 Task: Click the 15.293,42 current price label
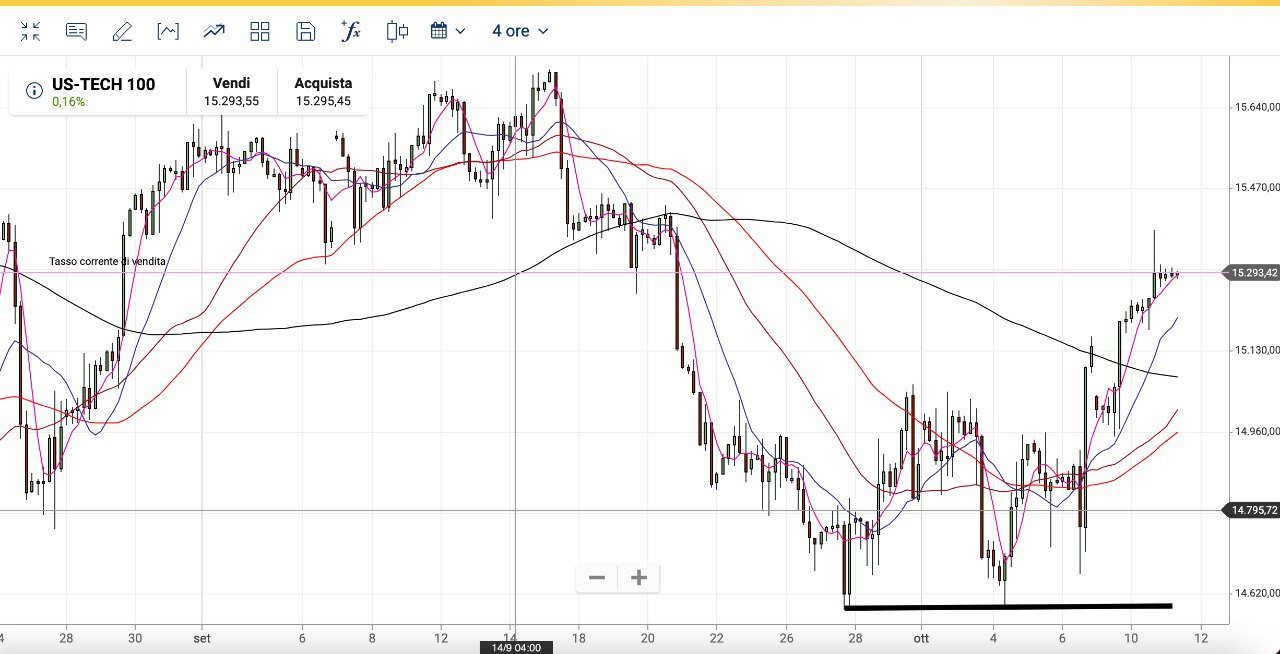(1253, 273)
